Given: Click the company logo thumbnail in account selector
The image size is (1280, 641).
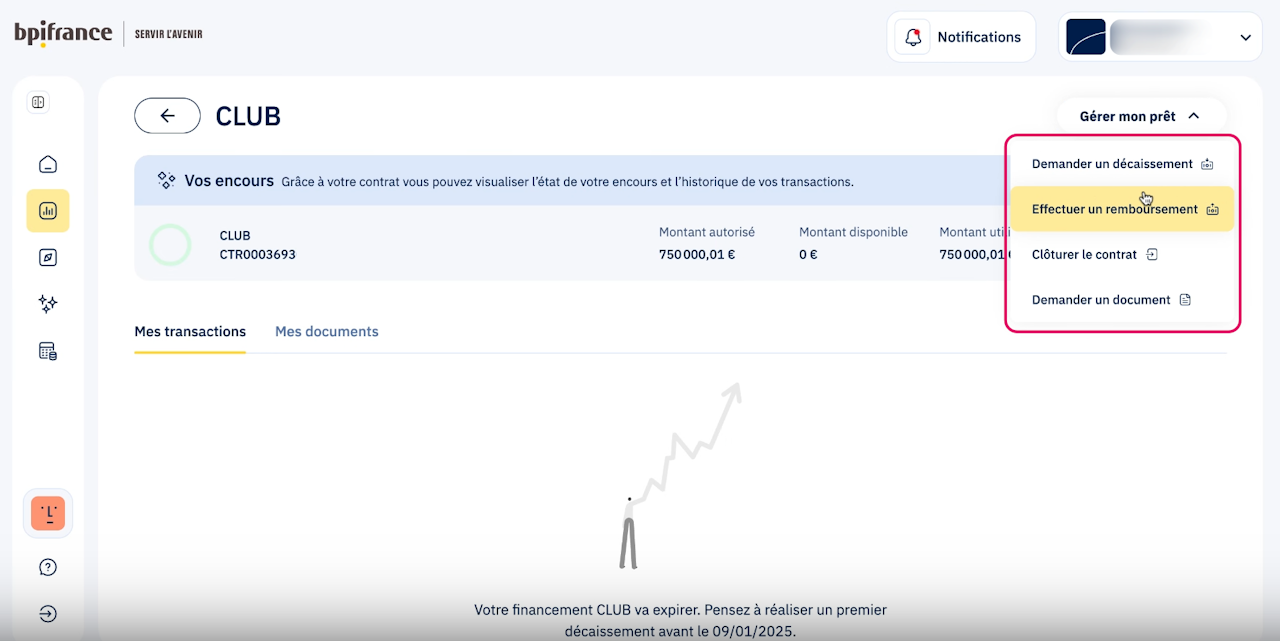Looking at the screenshot, I should [x=1086, y=37].
